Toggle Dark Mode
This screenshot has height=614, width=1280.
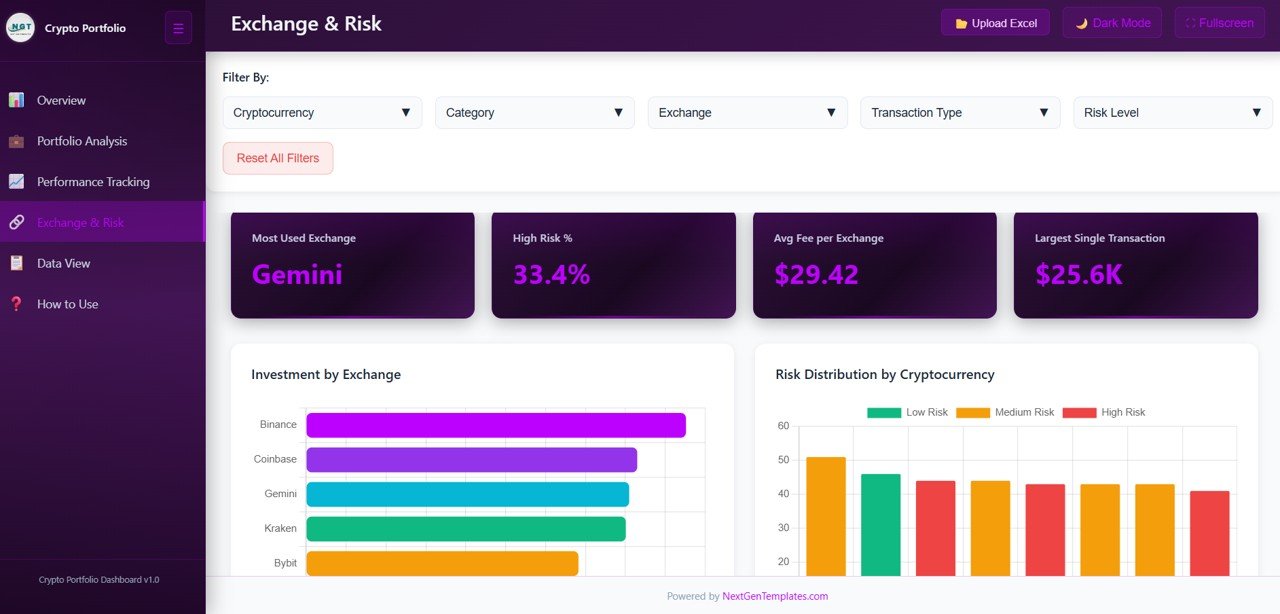pyautogui.click(x=1111, y=22)
